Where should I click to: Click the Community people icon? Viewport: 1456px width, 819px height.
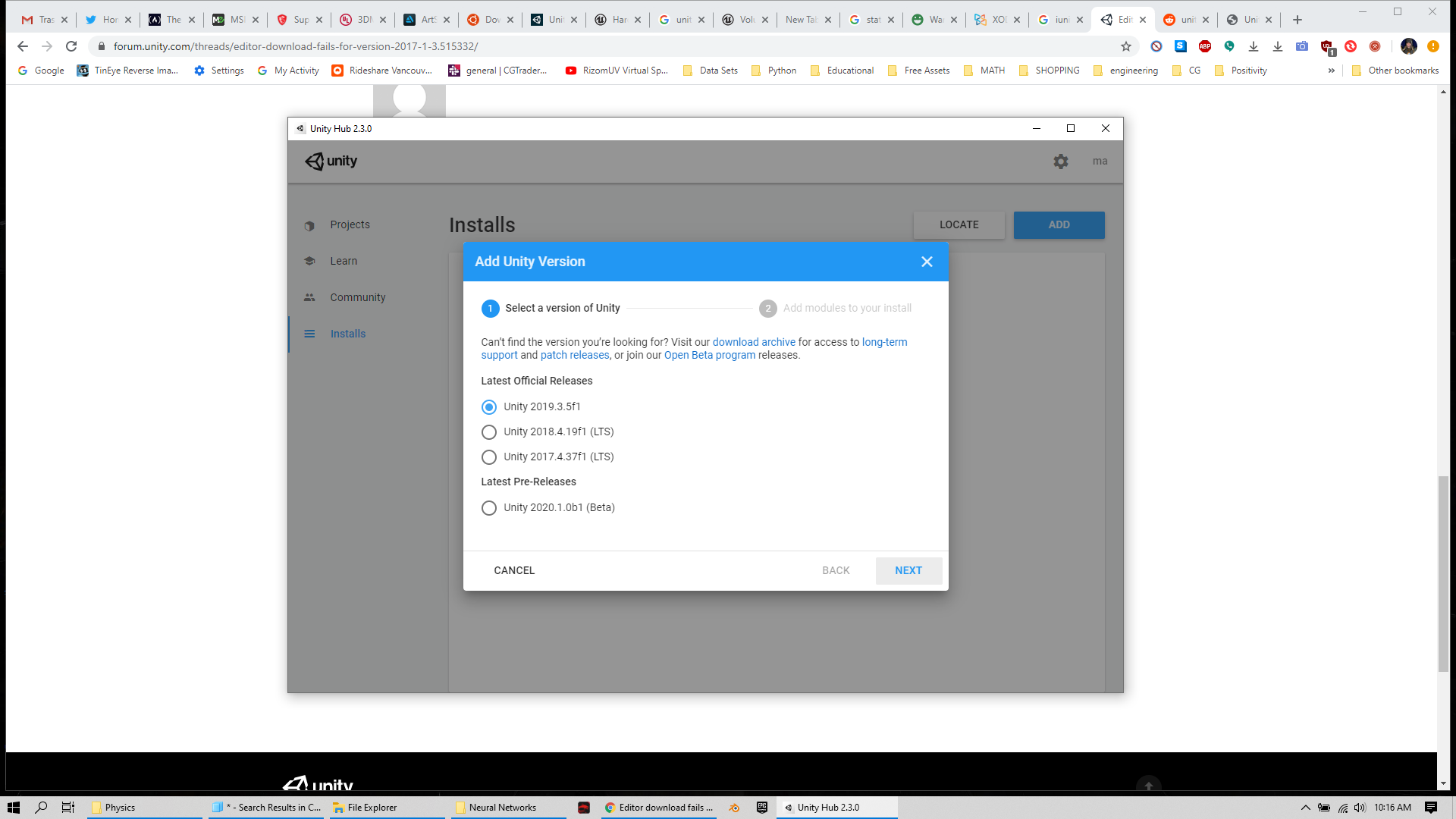pyautogui.click(x=309, y=297)
